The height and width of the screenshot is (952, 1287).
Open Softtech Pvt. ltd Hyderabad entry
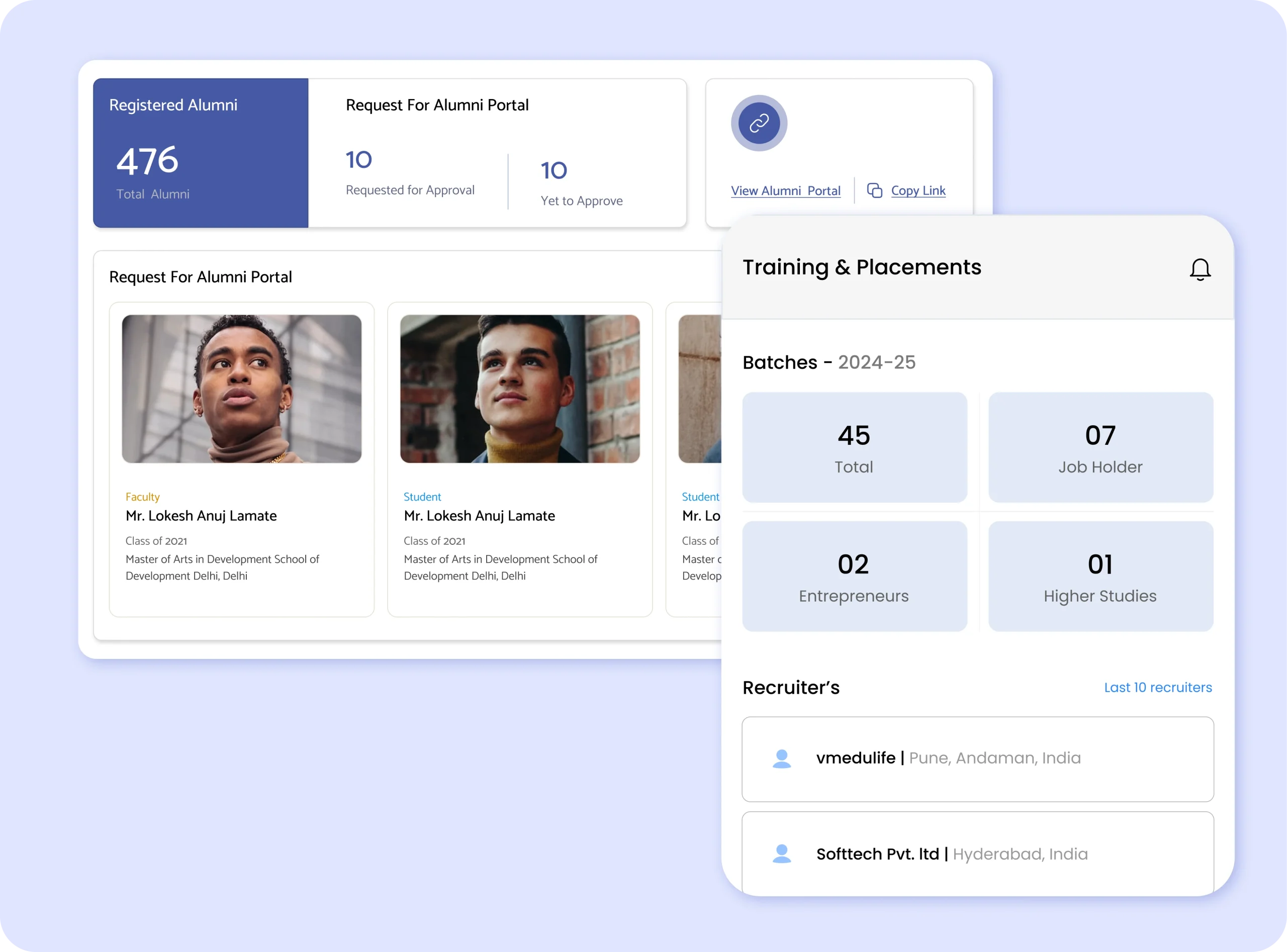(x=977, y=853)
